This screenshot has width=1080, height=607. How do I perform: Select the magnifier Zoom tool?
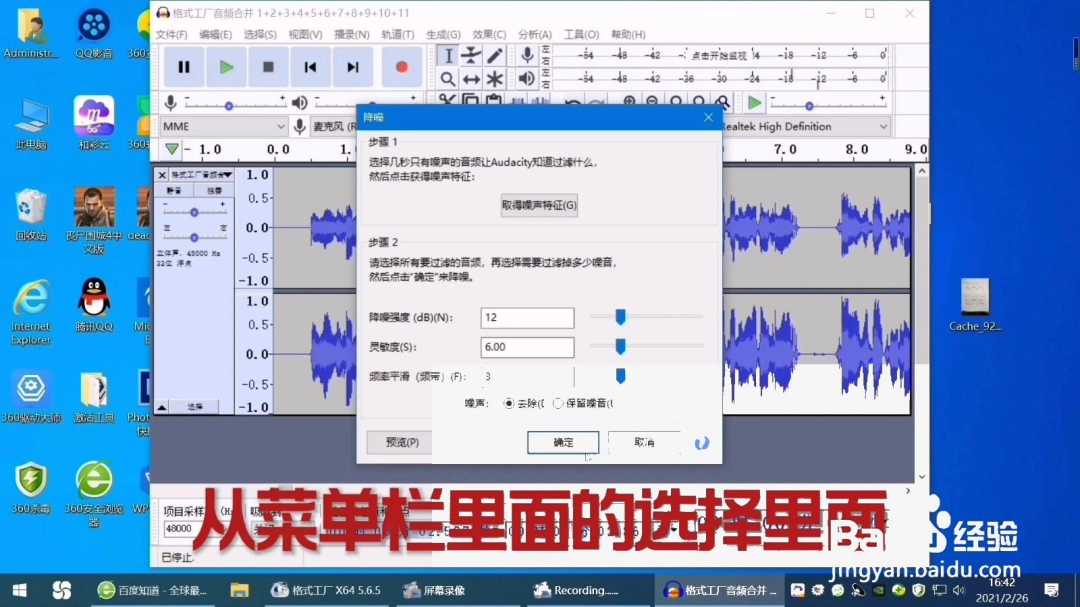coord(448,79)
